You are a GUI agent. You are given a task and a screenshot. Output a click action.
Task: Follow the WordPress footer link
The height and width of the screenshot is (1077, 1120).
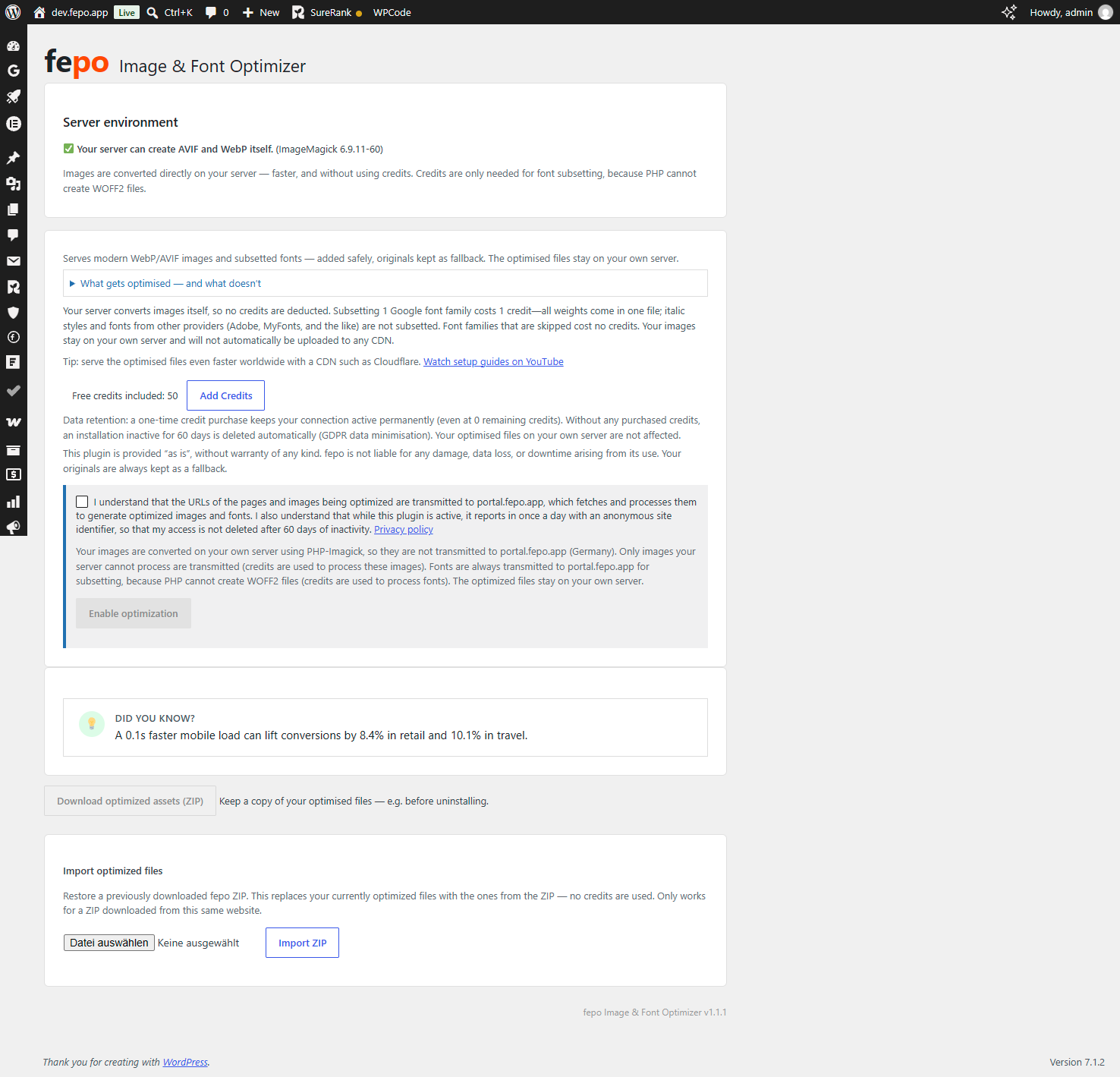(185, 1062)
